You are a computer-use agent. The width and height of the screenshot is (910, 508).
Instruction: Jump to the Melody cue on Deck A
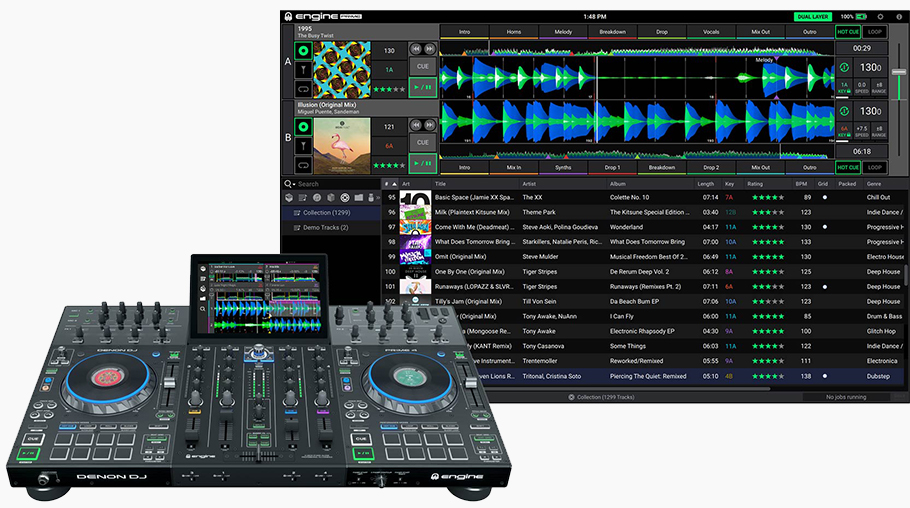[x=563, y=32]
